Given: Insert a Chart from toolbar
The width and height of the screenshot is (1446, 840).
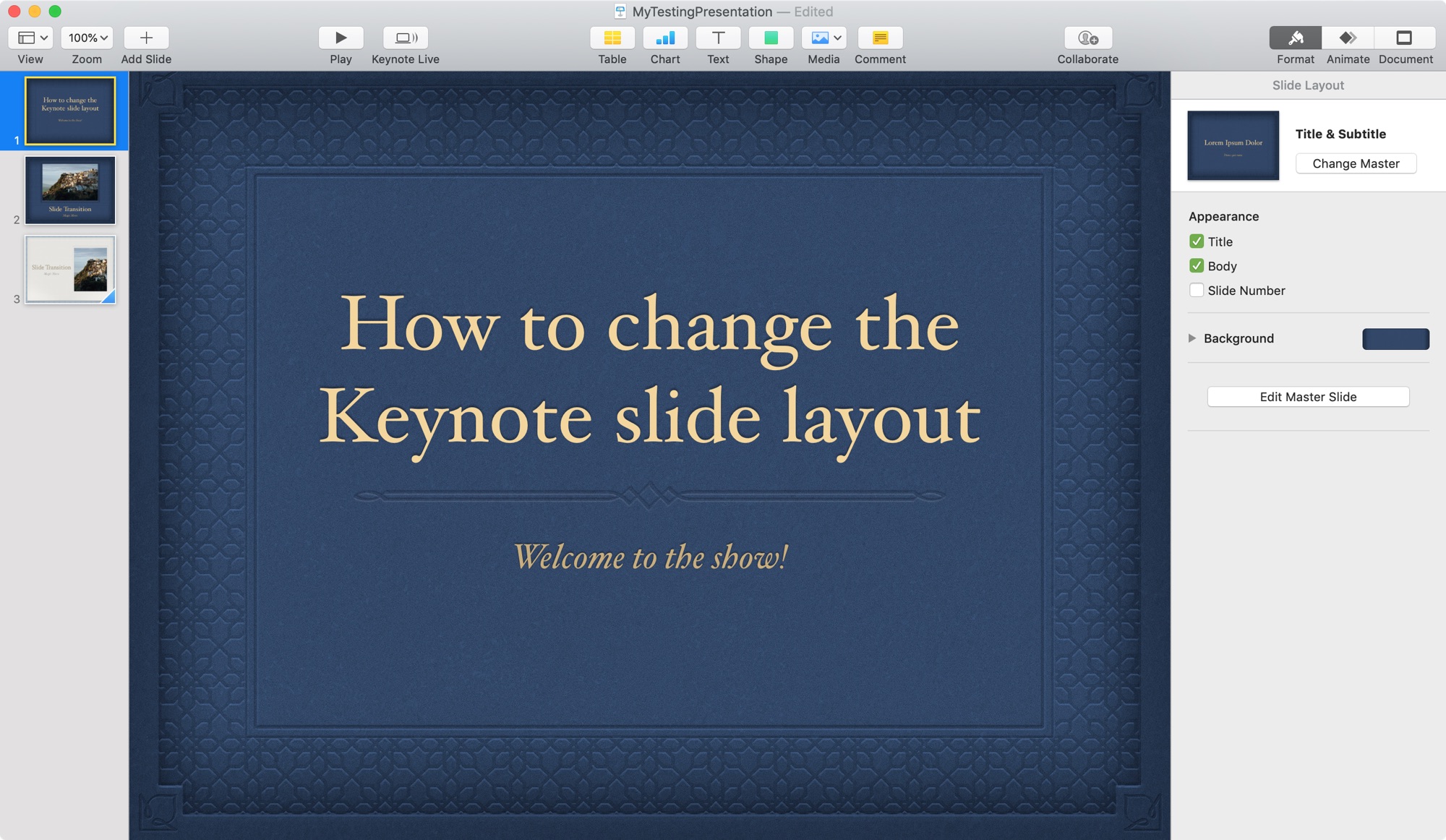Looking at the screenshot, I should tap(665, 38).
